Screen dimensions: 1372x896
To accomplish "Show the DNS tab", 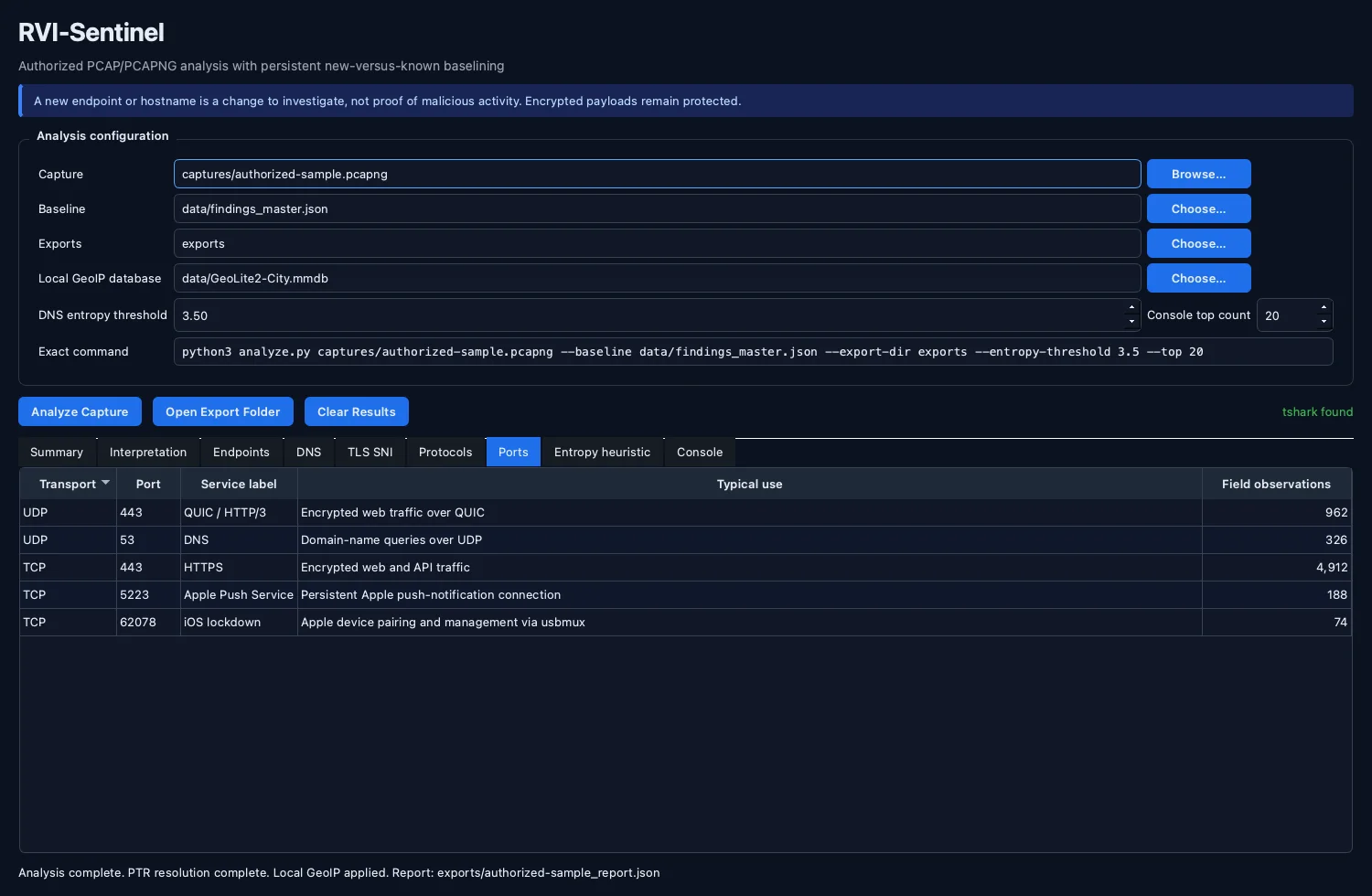I will pos(309,452).
